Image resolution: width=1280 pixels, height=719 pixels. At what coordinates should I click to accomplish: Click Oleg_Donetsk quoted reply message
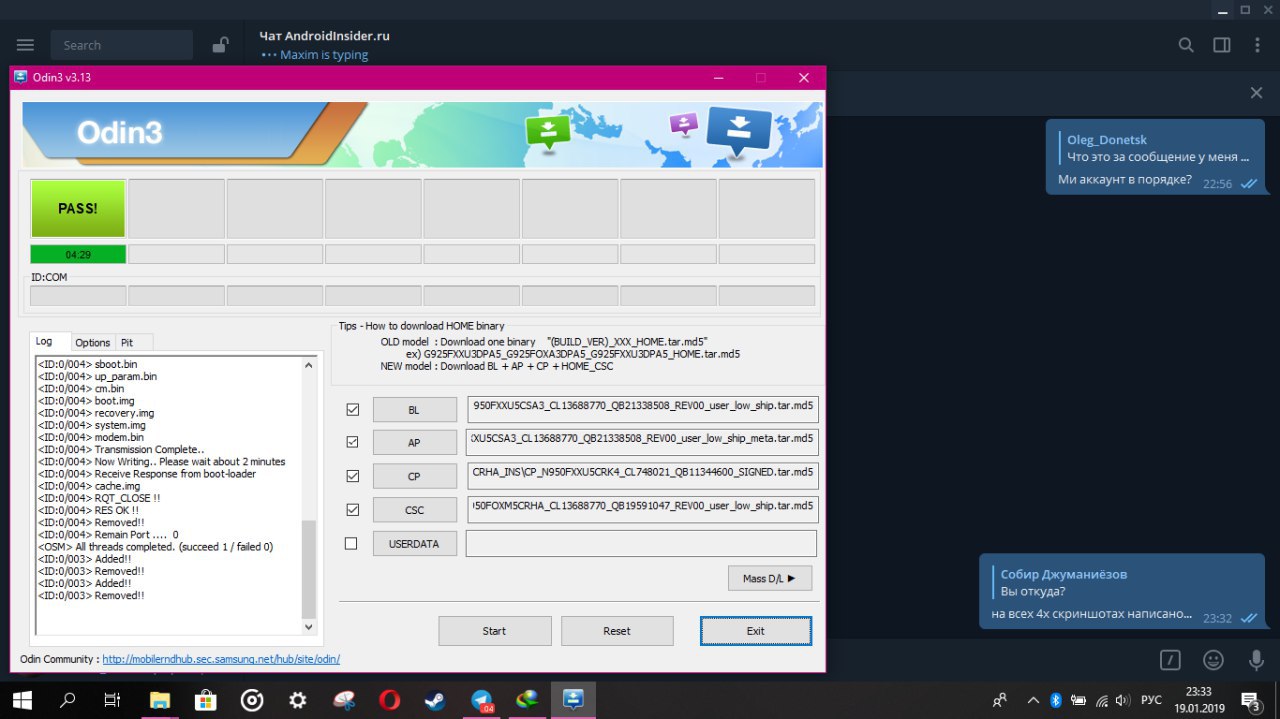1156,148
